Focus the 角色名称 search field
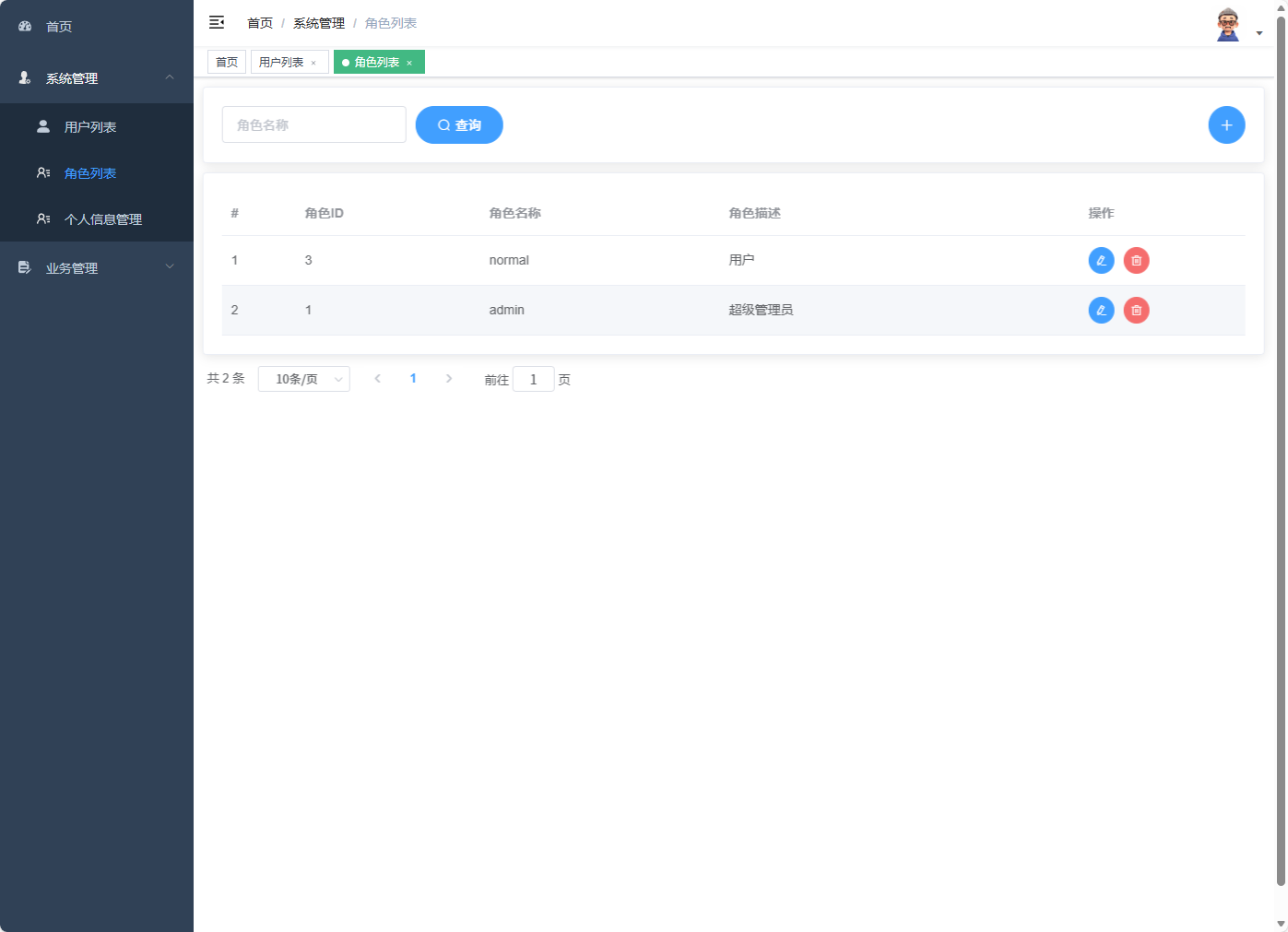This screenshot has height=932, width=1288. click(314, 124)
